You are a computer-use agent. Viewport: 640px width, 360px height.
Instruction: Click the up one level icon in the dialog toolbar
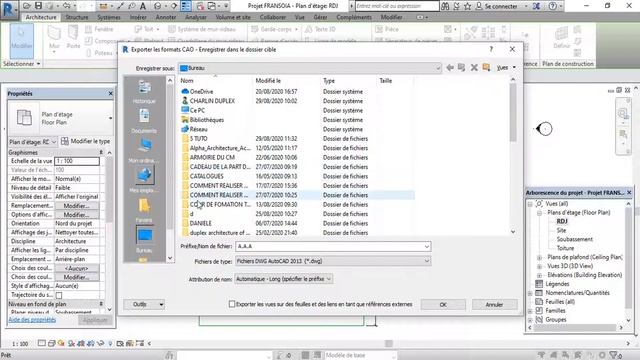point(462,67)
